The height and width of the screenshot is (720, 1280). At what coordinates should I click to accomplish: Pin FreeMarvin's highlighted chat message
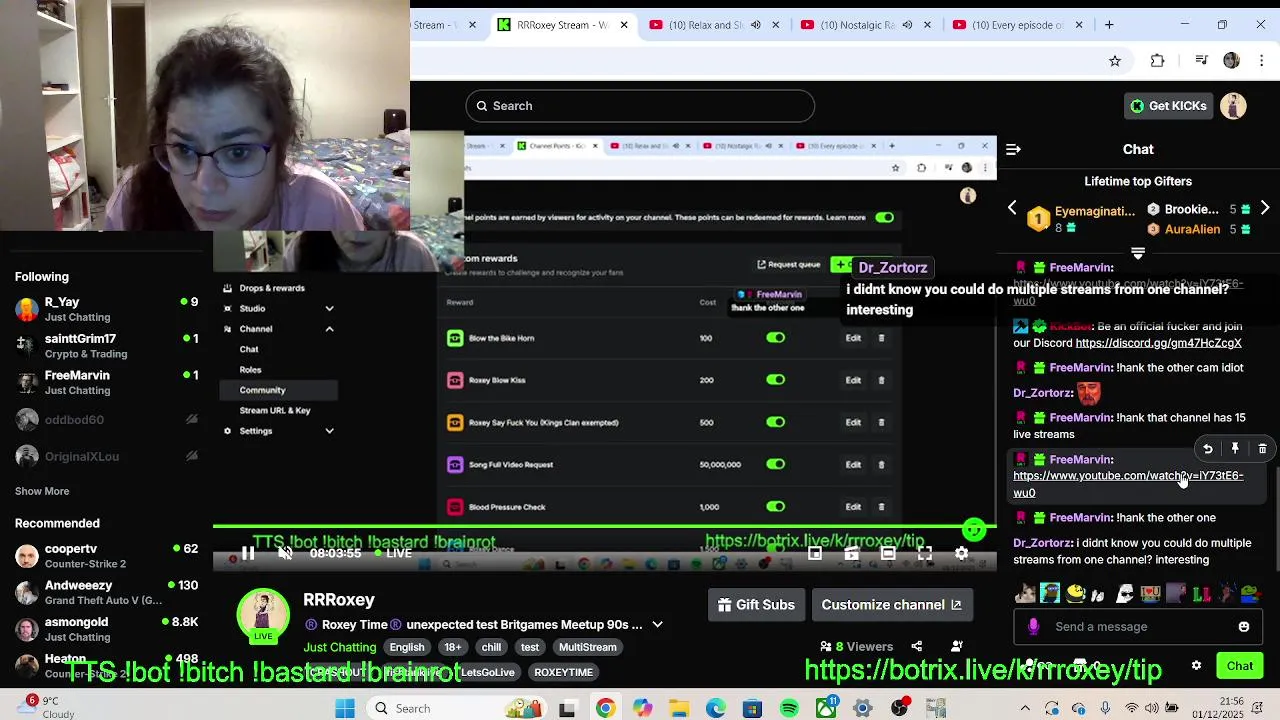pos(1235,449)
